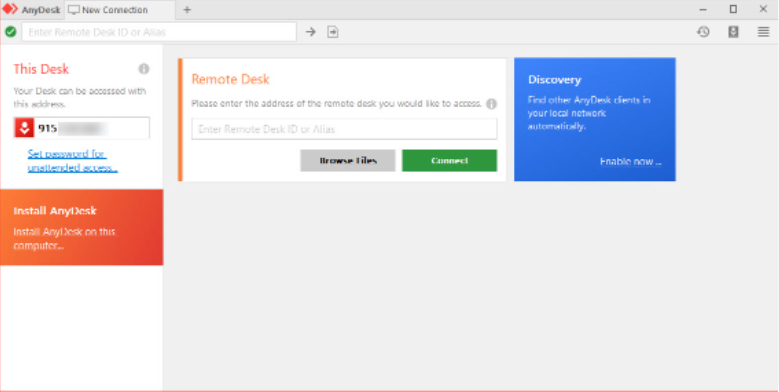This screenshot has width=779, height=392.
Task: Focus the top address bar input field
Action: point(159,32)
